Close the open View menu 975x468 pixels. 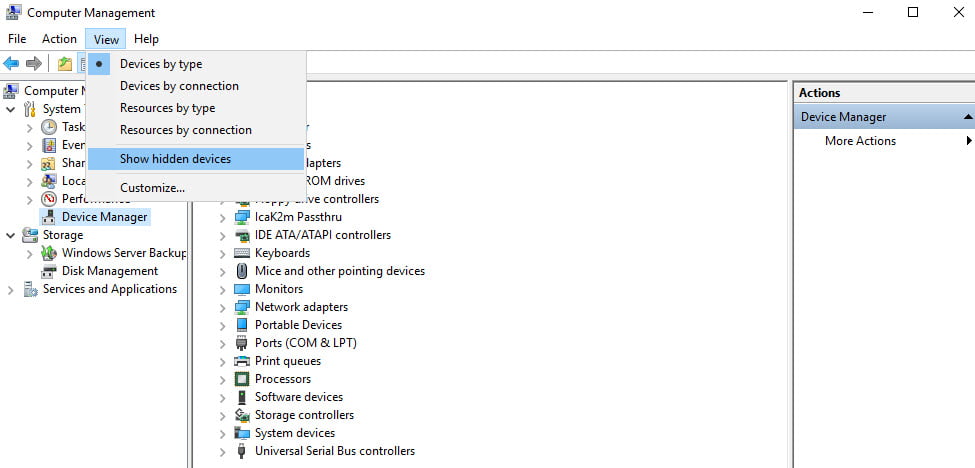106,39
